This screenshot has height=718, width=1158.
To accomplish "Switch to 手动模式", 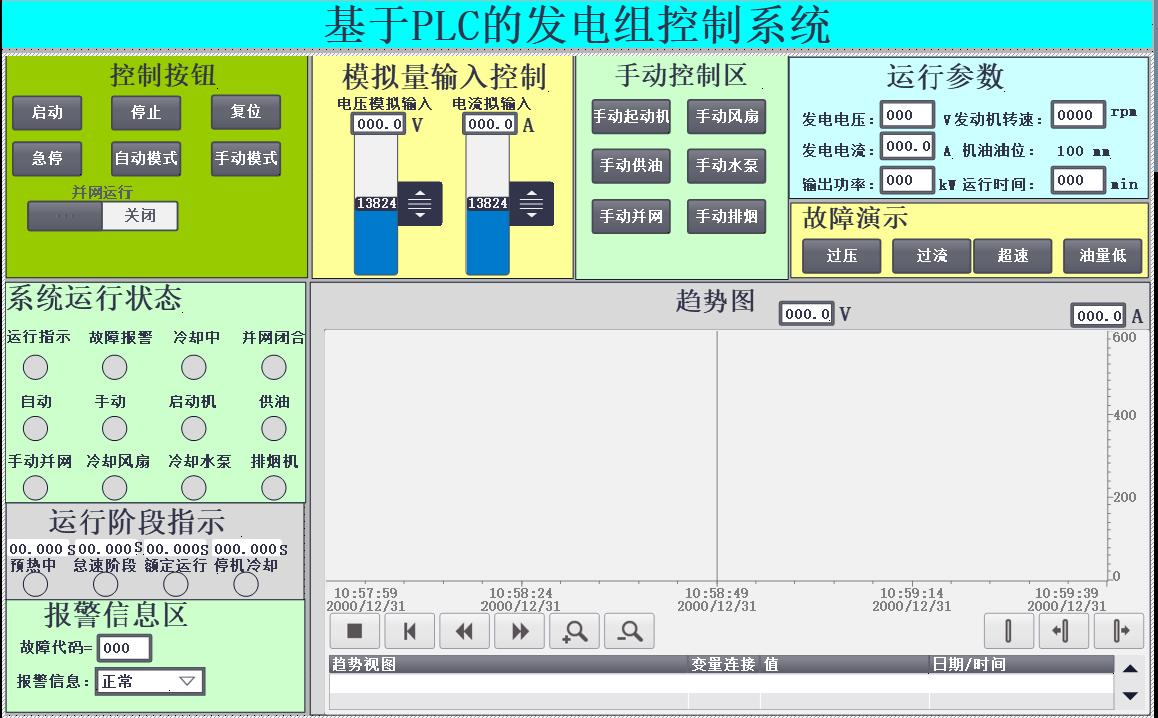I will (246, 158).
